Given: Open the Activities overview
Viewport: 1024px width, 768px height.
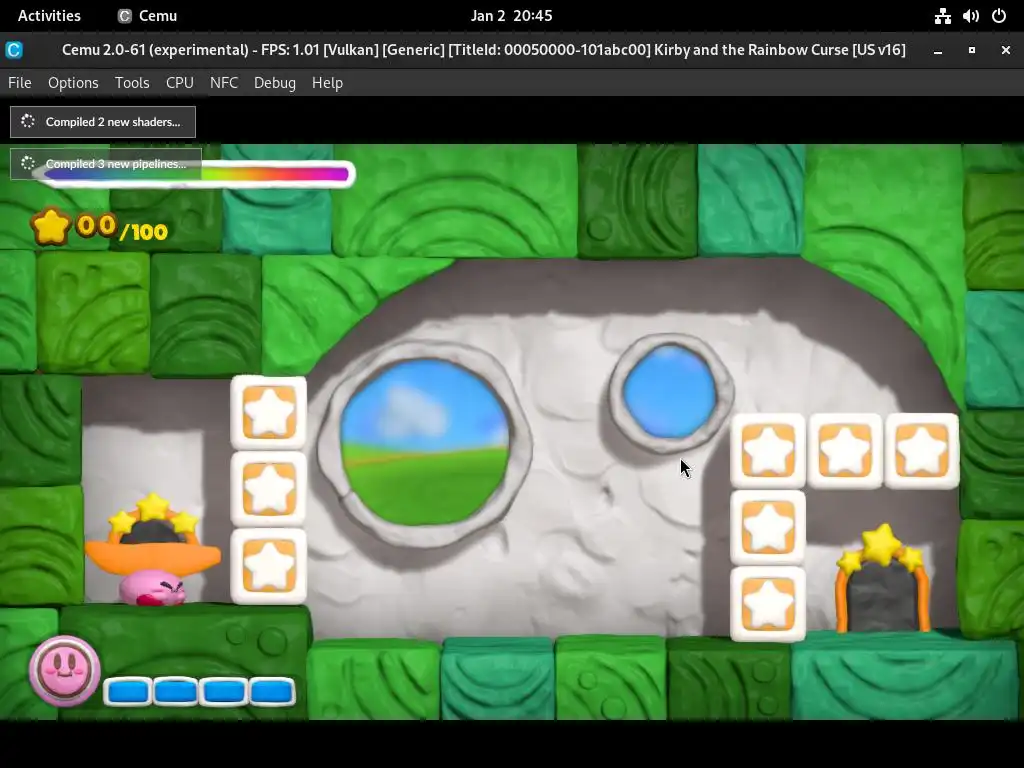Looking at the screenshot, I should click(x=49, y=16).
